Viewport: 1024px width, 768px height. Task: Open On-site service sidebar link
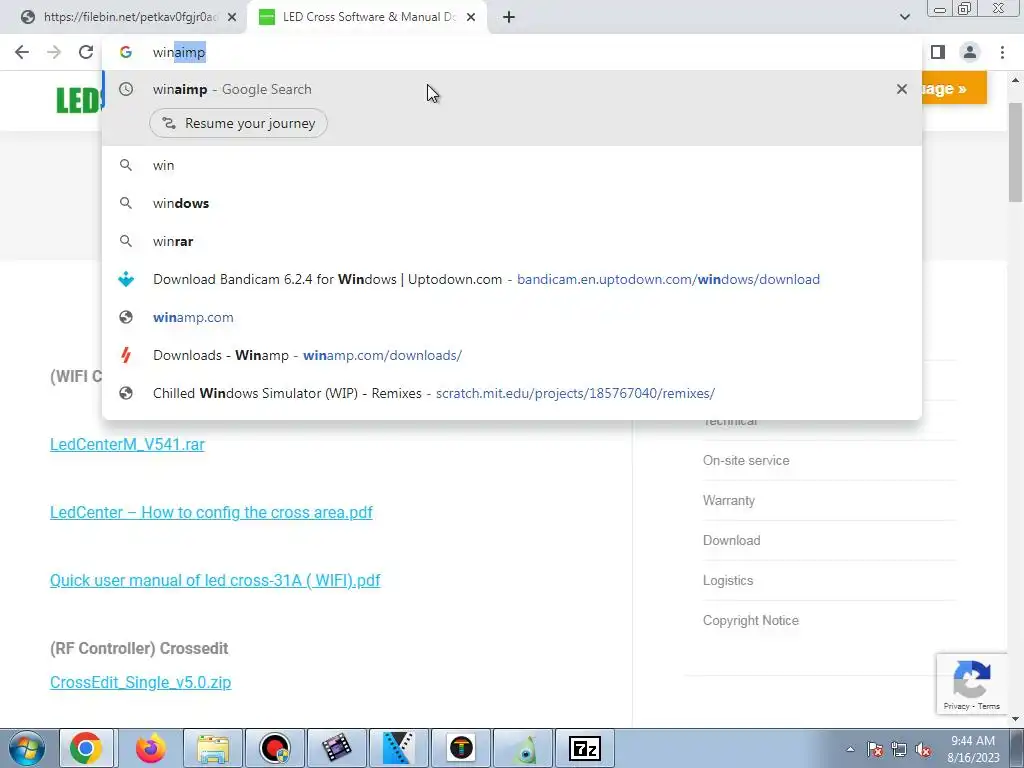(746, 460)
